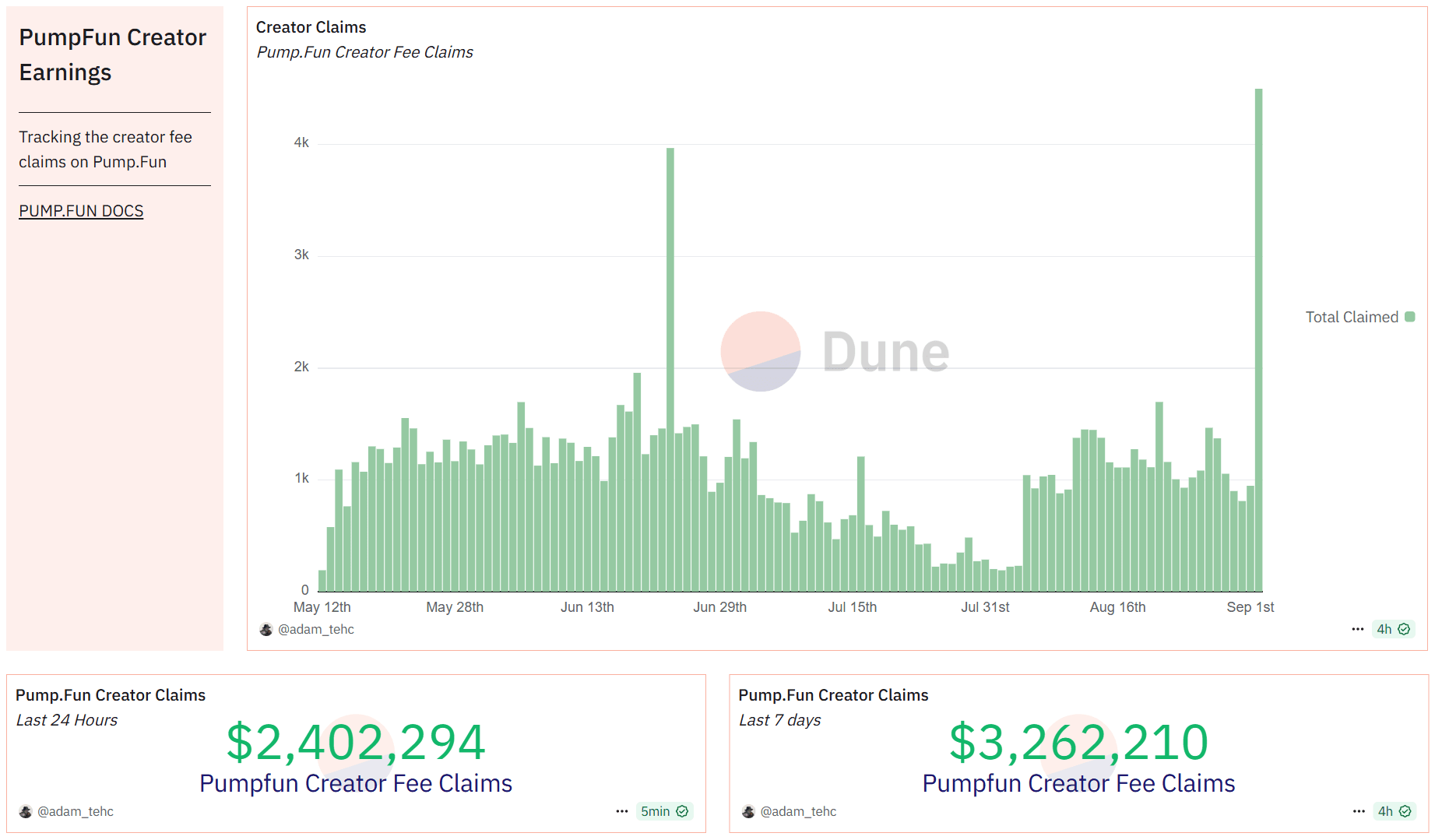The image size is (1435, 840).
Task: Open options menu on Last 24 Hours card
Action: [x=622, y=811]
